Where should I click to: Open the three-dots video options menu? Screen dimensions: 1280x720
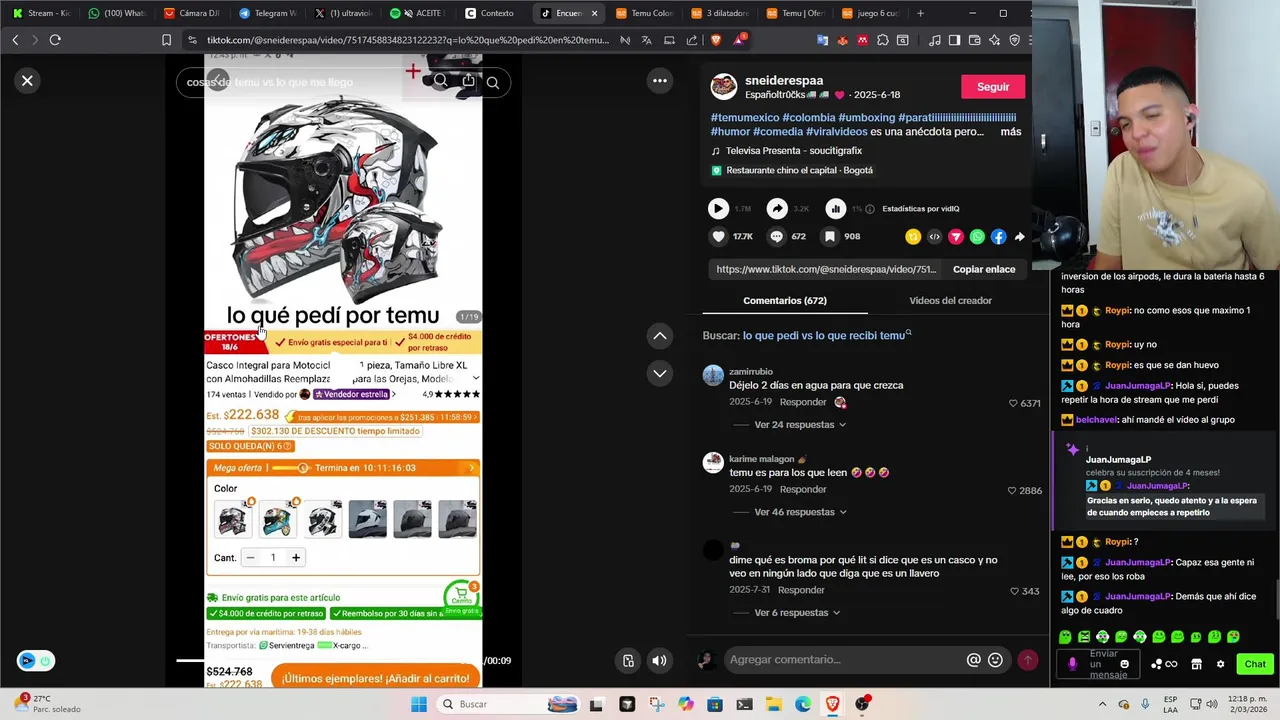pos(660,80)
